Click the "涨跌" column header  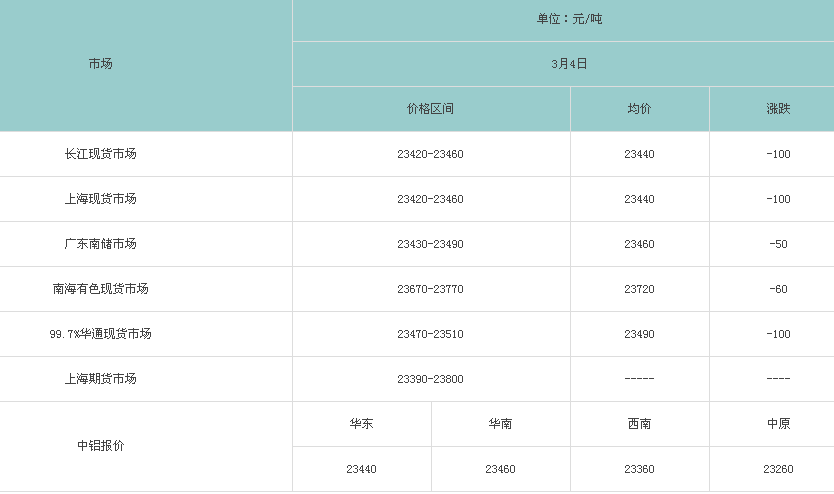[778, 109]
